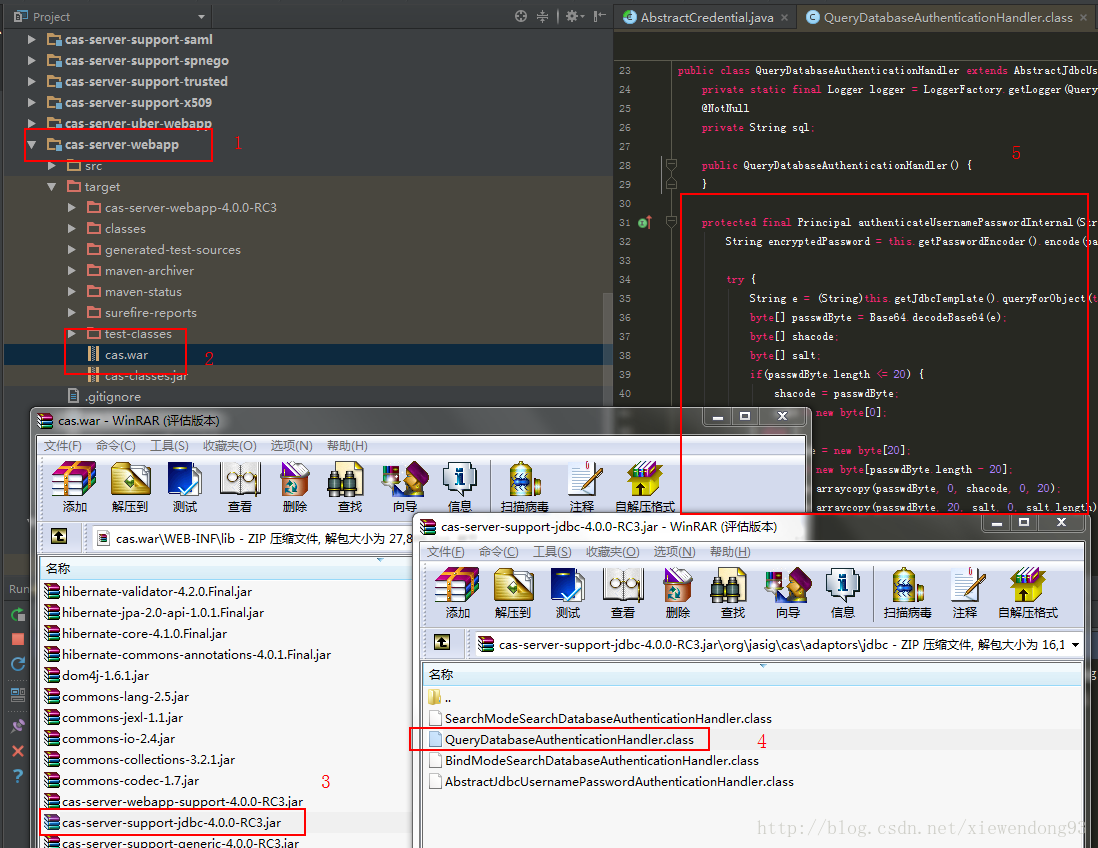Expand cas-server-support-saml module

(x=32, y=40)
